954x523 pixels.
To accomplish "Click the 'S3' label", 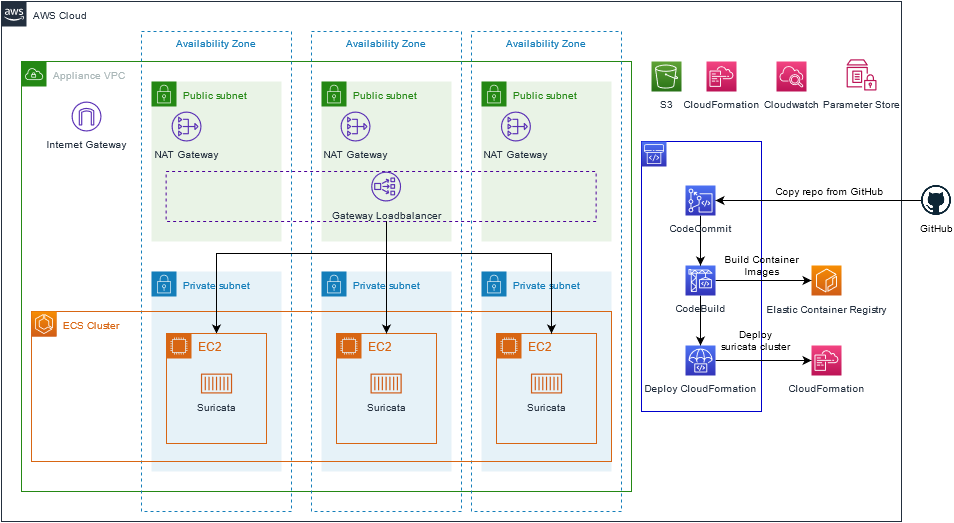I will click(x=666, y=105).
